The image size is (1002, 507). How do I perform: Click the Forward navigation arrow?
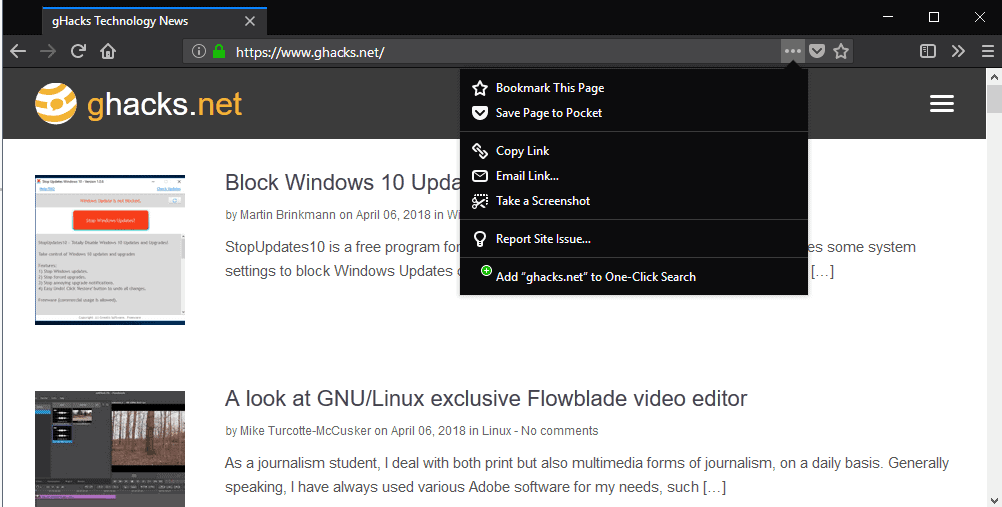tap(48, 51)
